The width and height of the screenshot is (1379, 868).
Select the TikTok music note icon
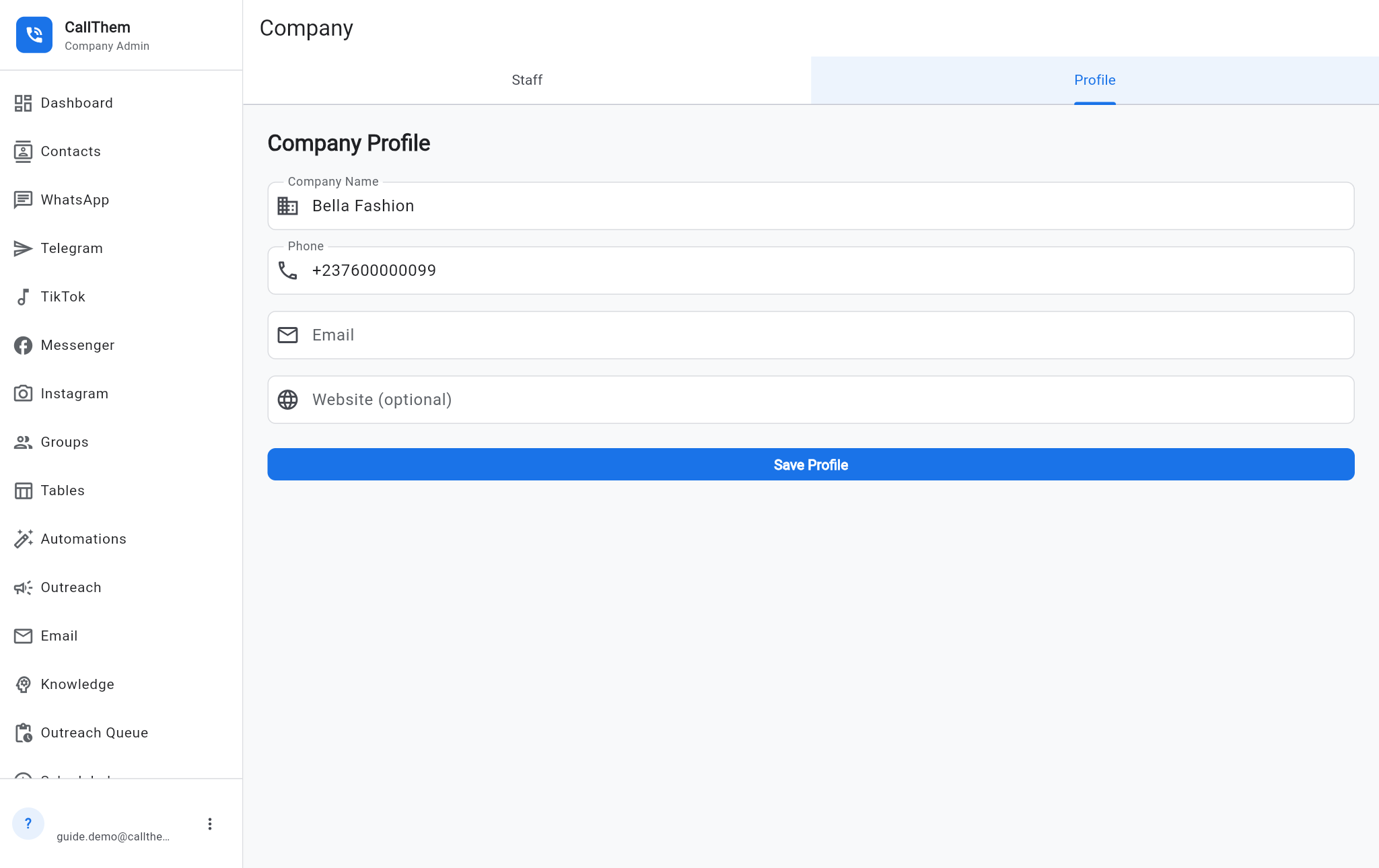[x=23, y=297]
